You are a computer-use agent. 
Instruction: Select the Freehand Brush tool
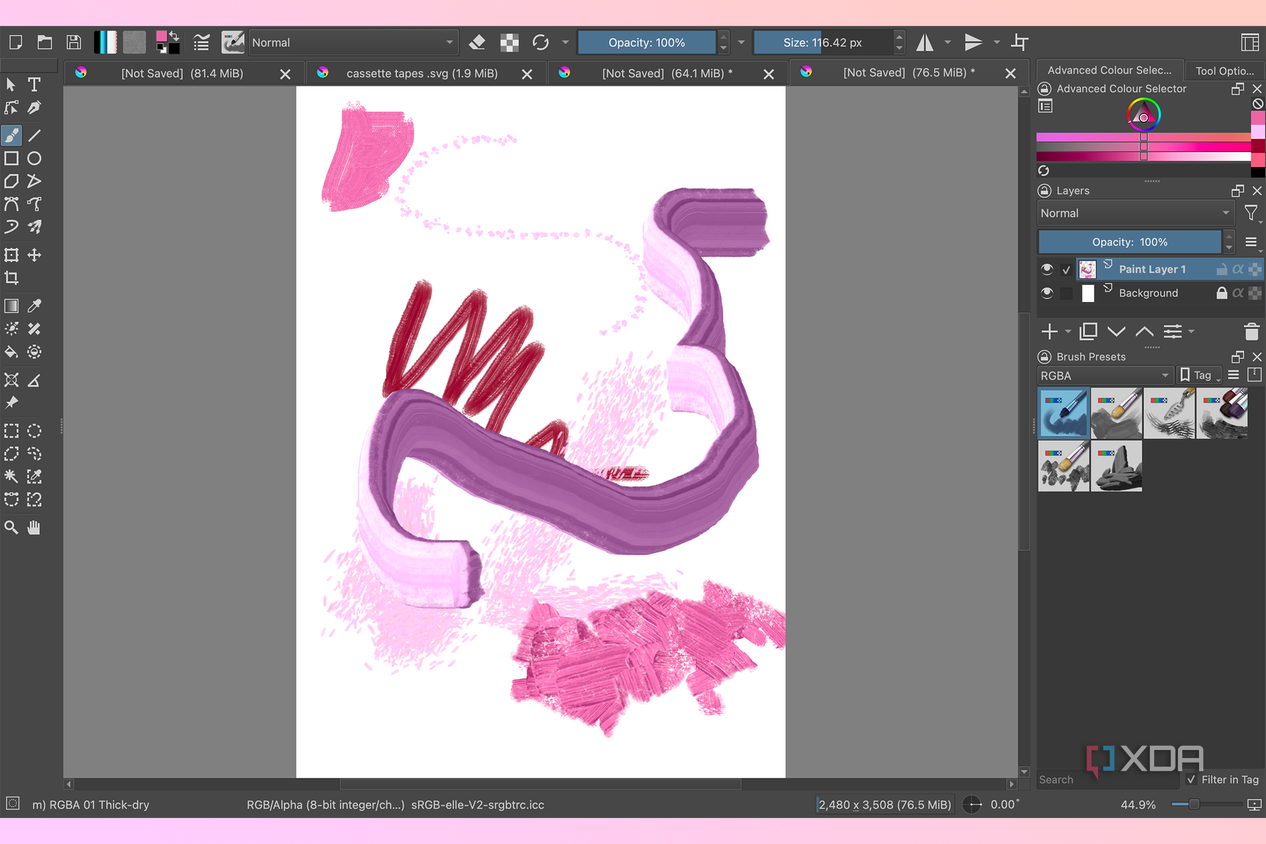[12, 135]
